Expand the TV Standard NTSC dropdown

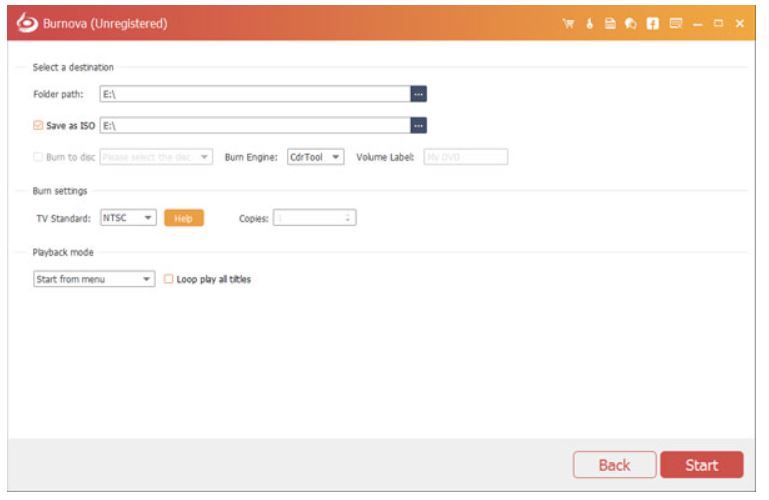(x=128, y=218)
